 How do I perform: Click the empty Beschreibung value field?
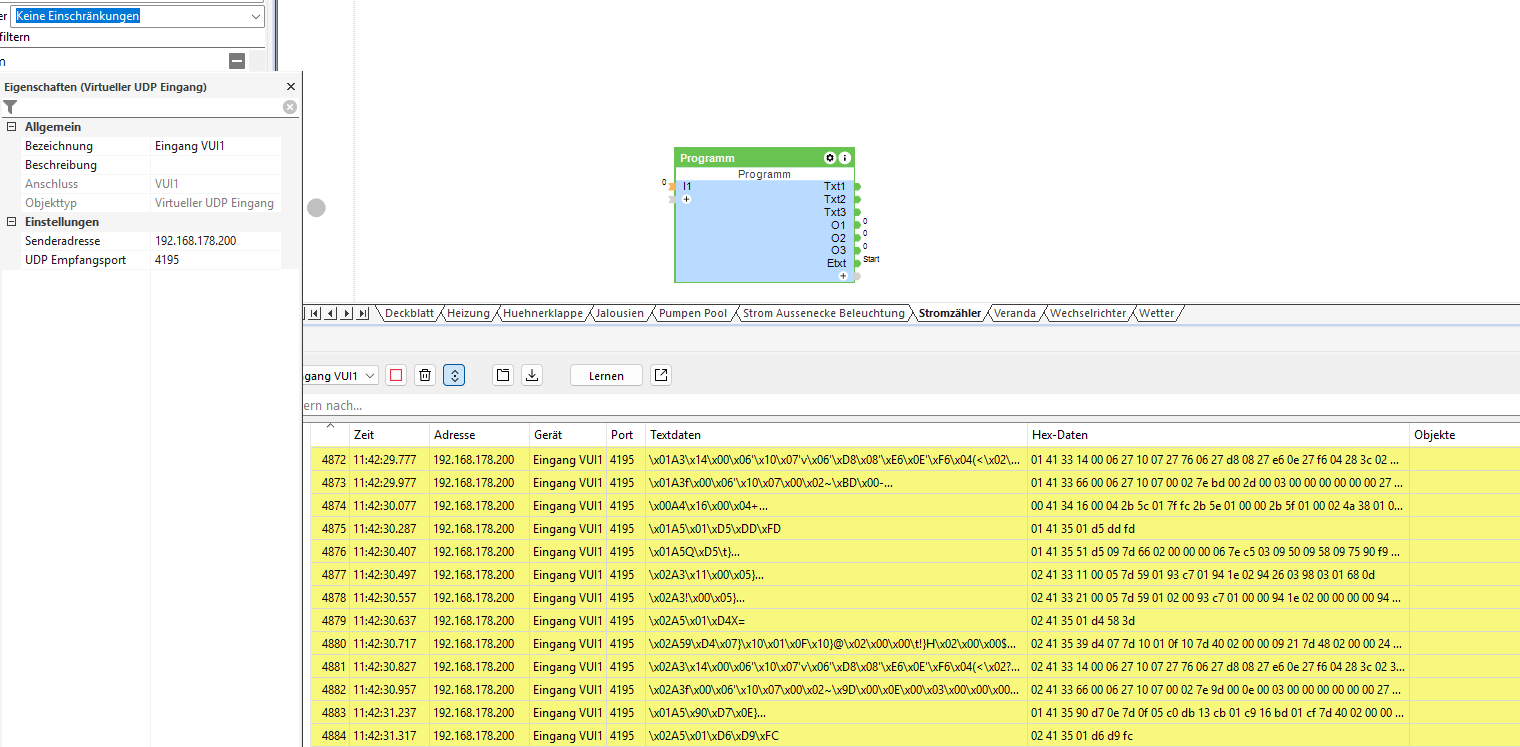pos(215,165)
